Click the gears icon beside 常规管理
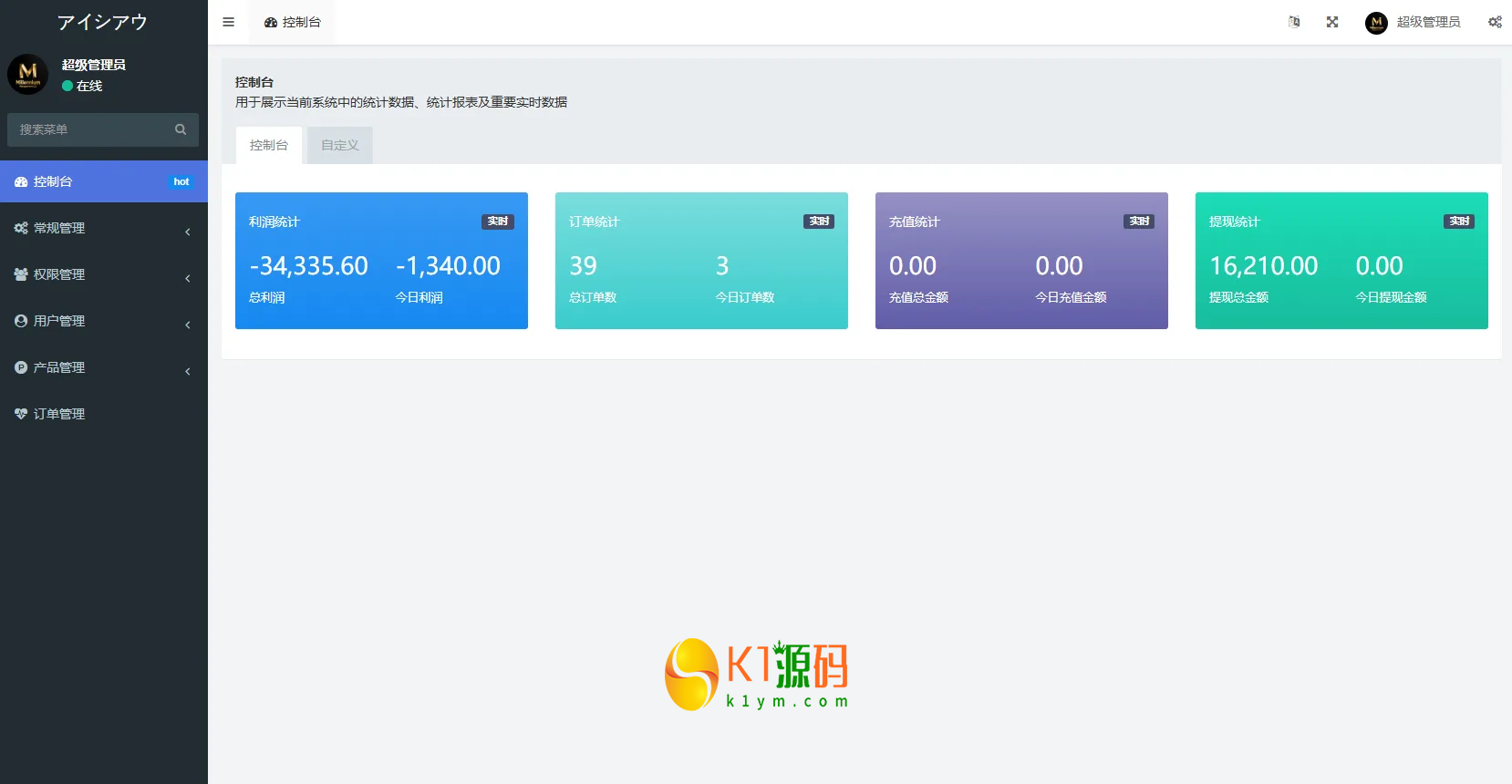1512x784 pixels. click(x=21, y=228)
